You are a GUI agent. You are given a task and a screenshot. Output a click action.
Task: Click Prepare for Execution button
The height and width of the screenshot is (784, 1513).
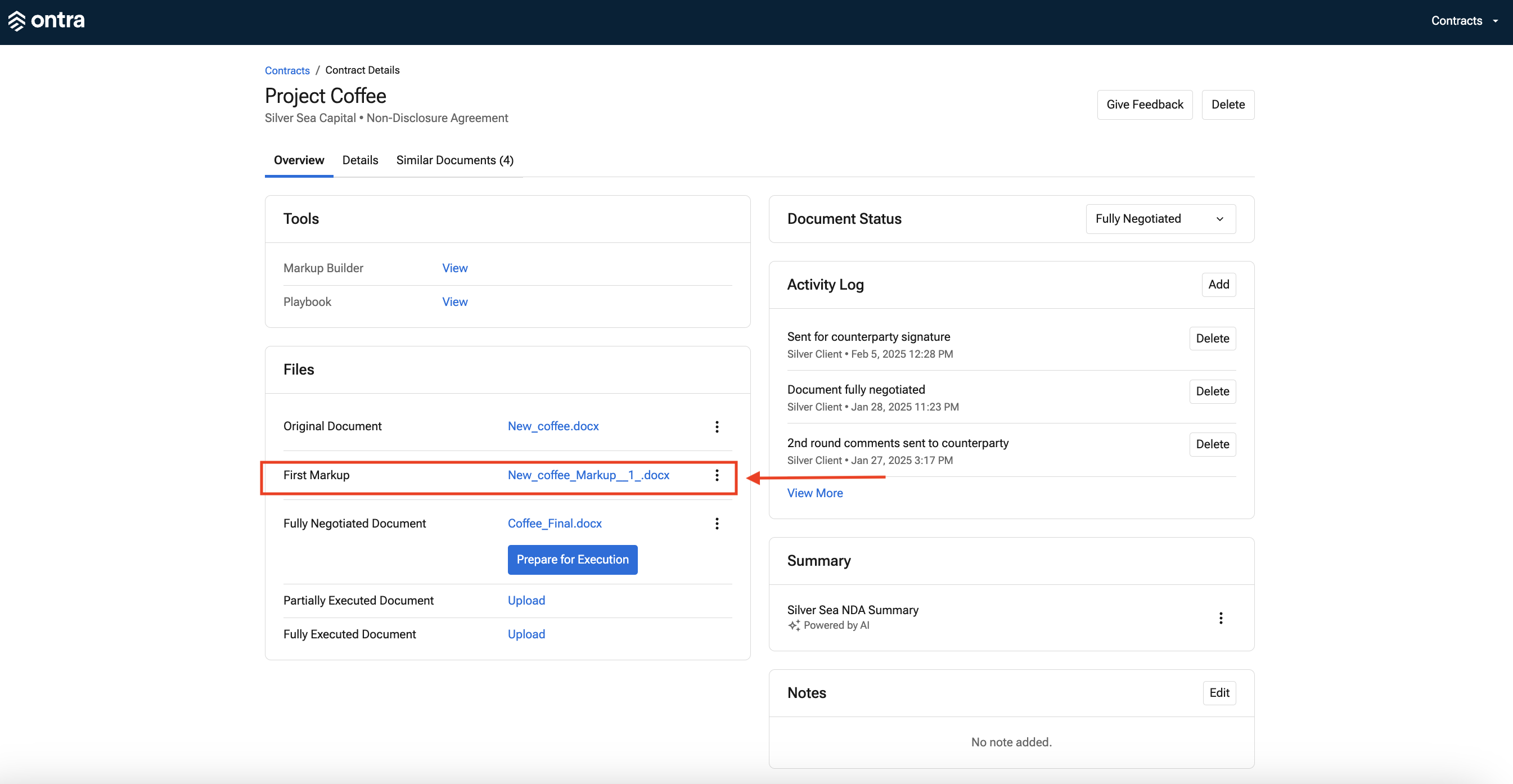(x=572, y=559)
